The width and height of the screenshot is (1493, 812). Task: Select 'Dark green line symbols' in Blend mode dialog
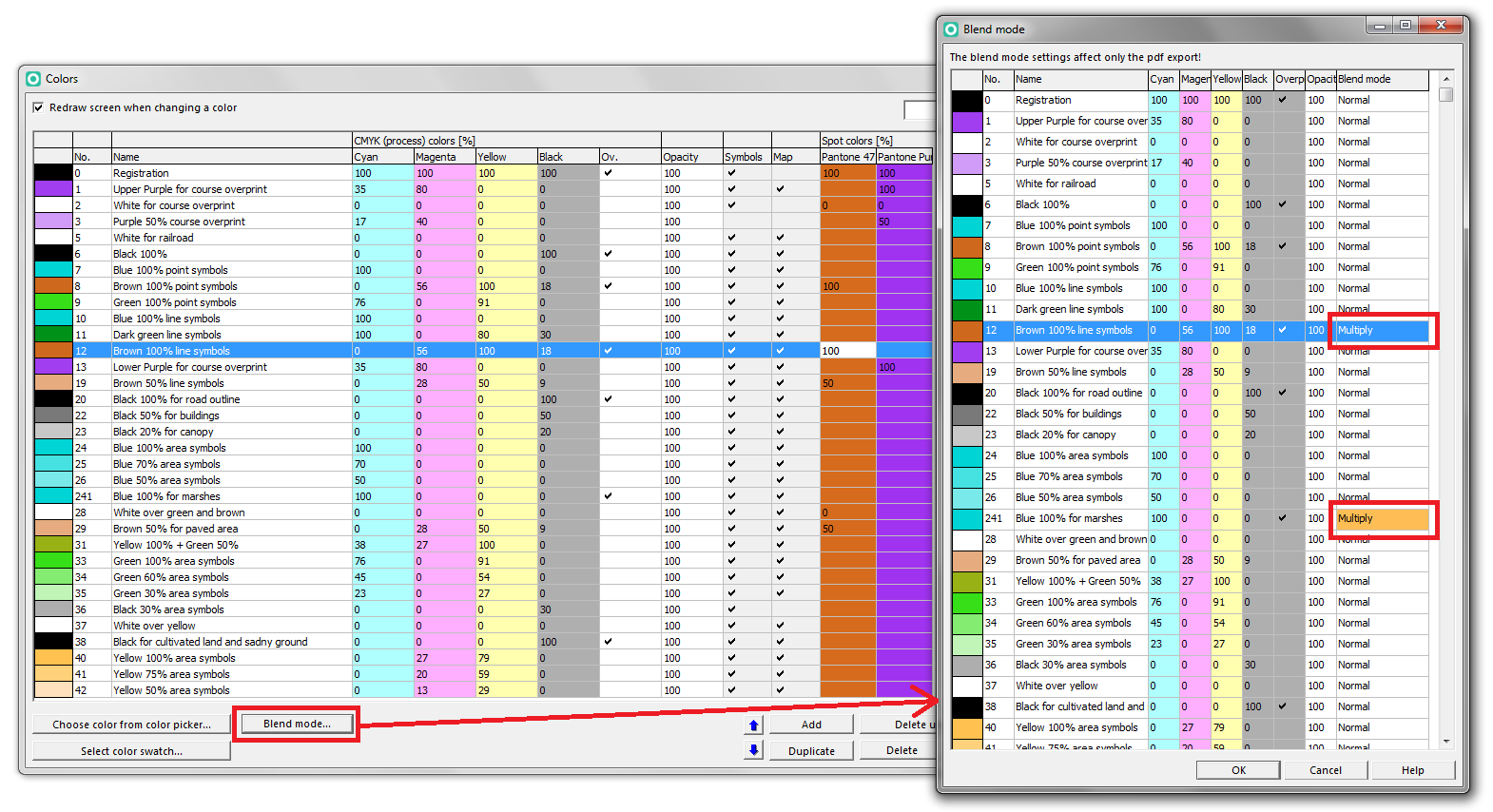(x=1070, y=309)
